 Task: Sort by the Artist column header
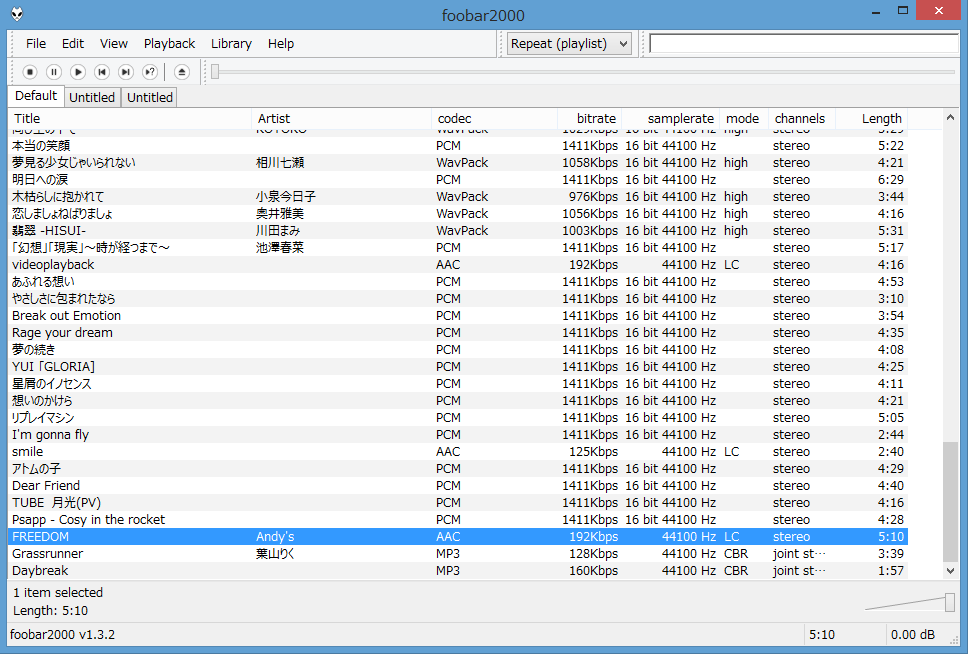(x=341, y=119)
